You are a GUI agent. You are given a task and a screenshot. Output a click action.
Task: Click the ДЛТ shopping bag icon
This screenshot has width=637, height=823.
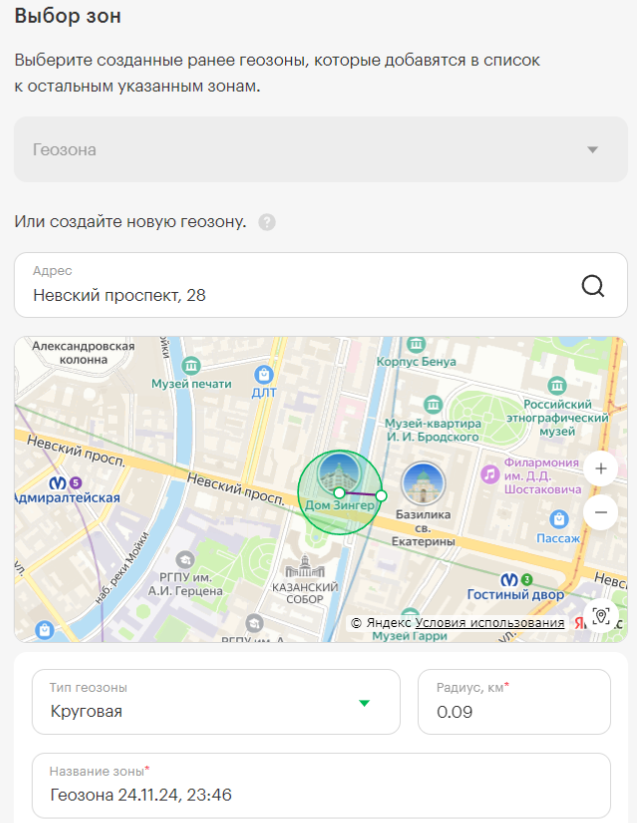(x=264, y=375)
